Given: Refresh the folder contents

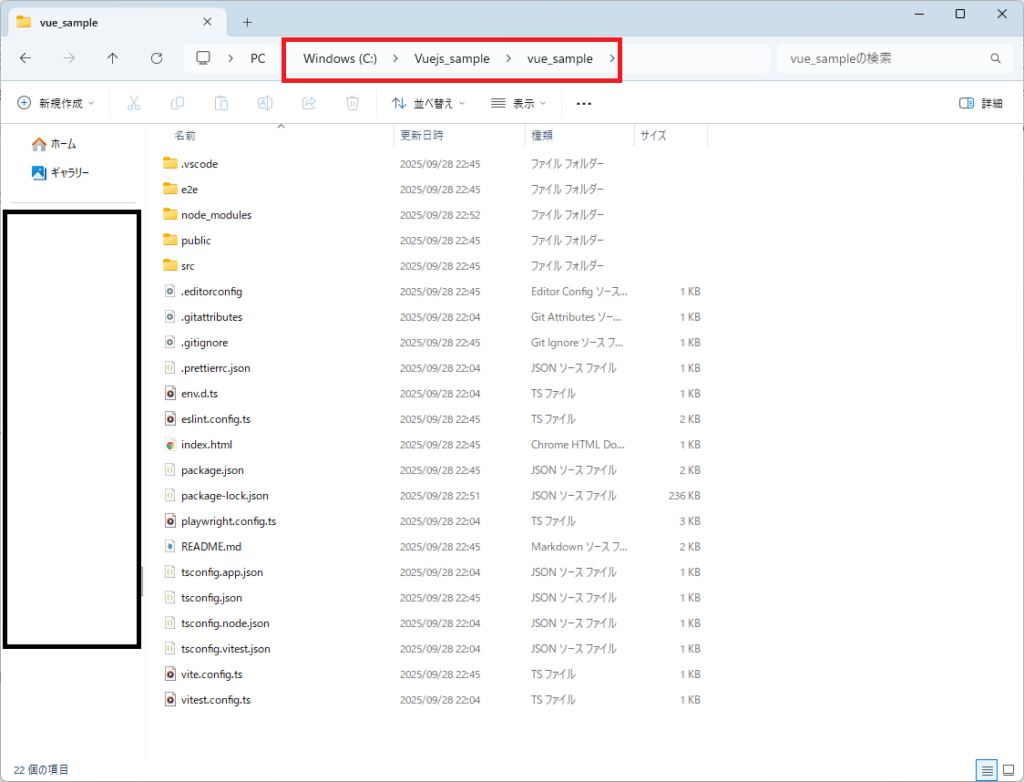Looking at the screenshot, I should point(157,58).
